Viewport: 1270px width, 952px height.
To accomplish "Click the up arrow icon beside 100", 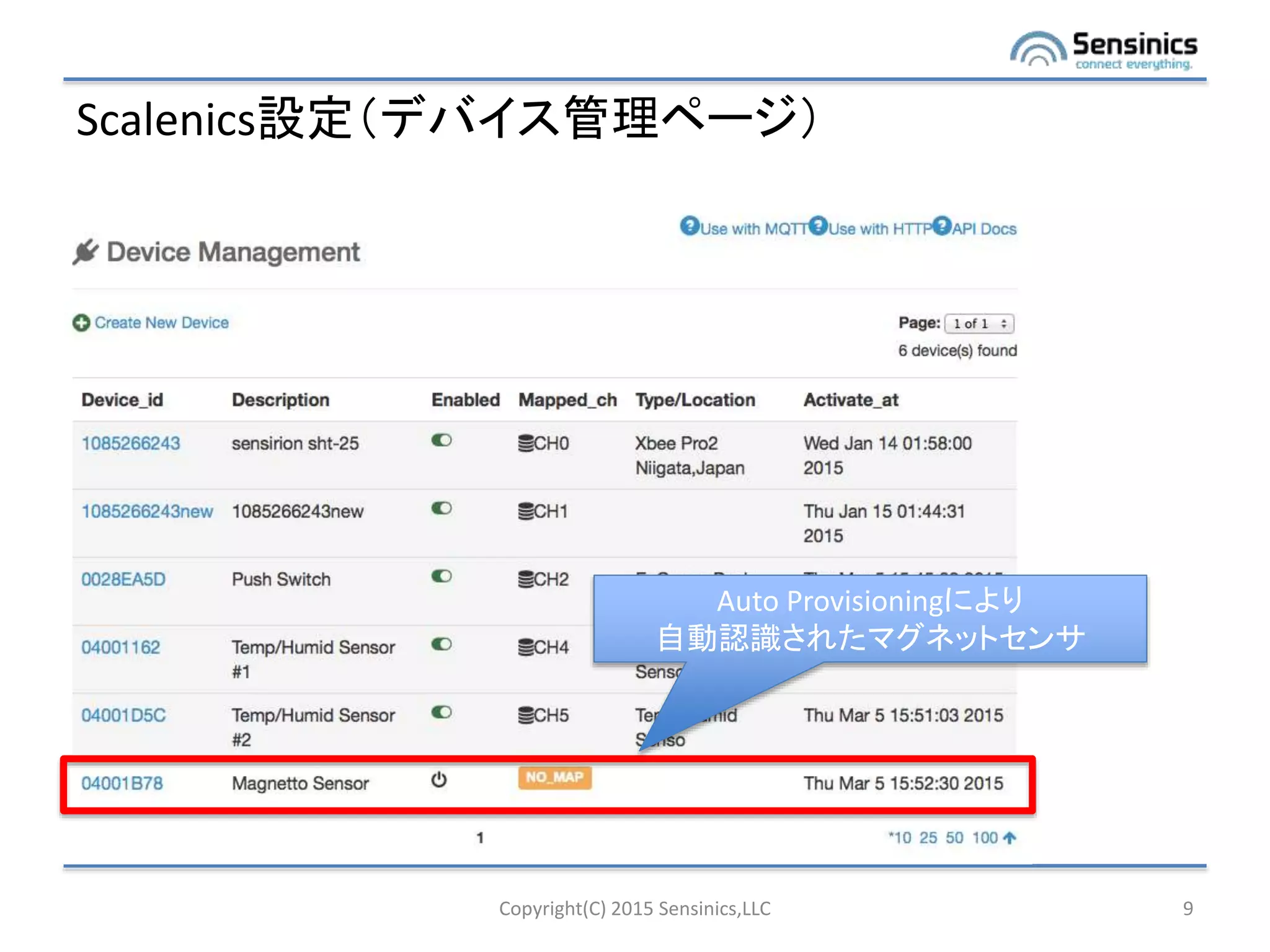I will [x=1010, y=838].
